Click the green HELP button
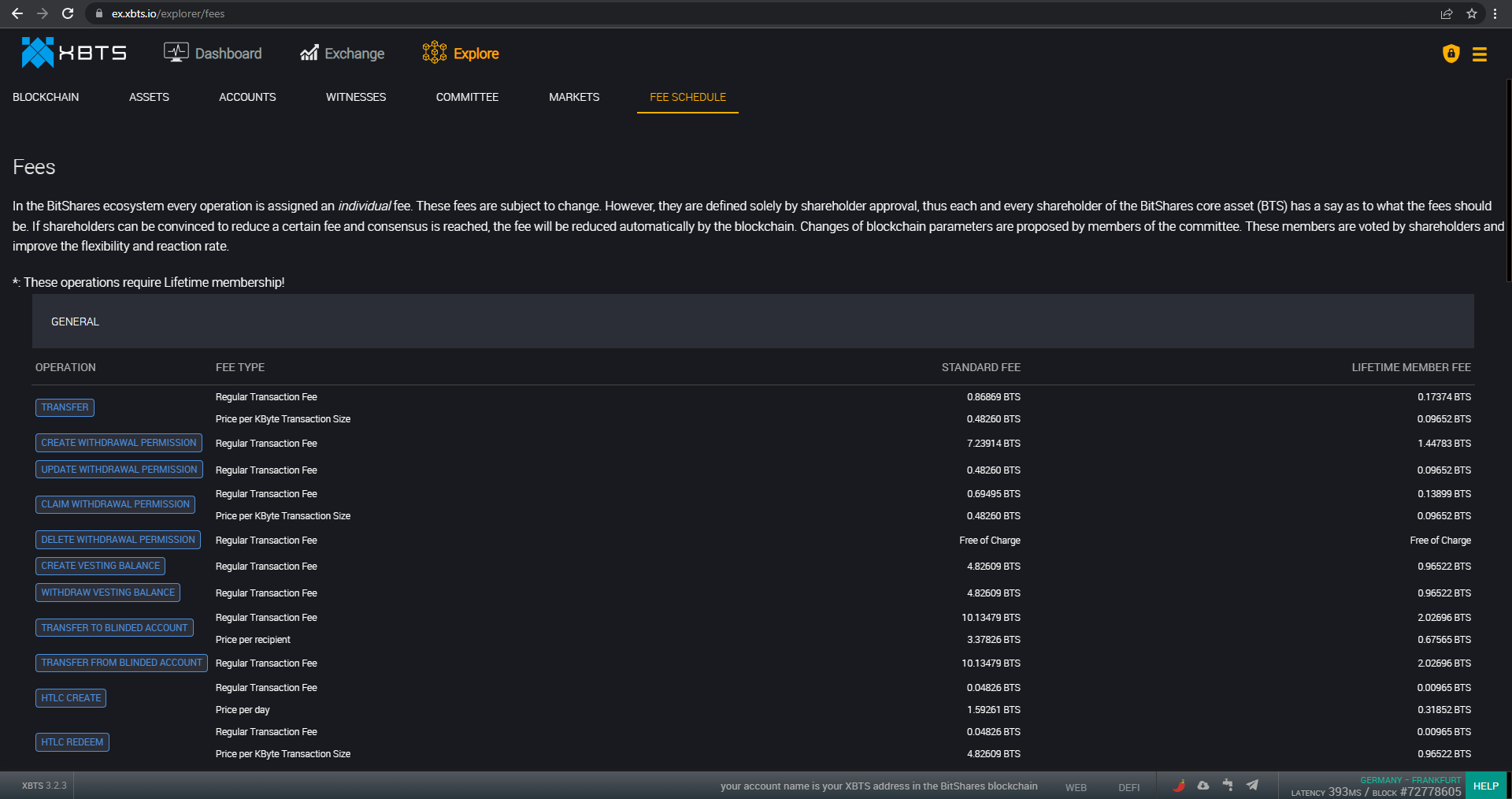Viewport: 1512px width, 799px height. tap(1485, 786)
